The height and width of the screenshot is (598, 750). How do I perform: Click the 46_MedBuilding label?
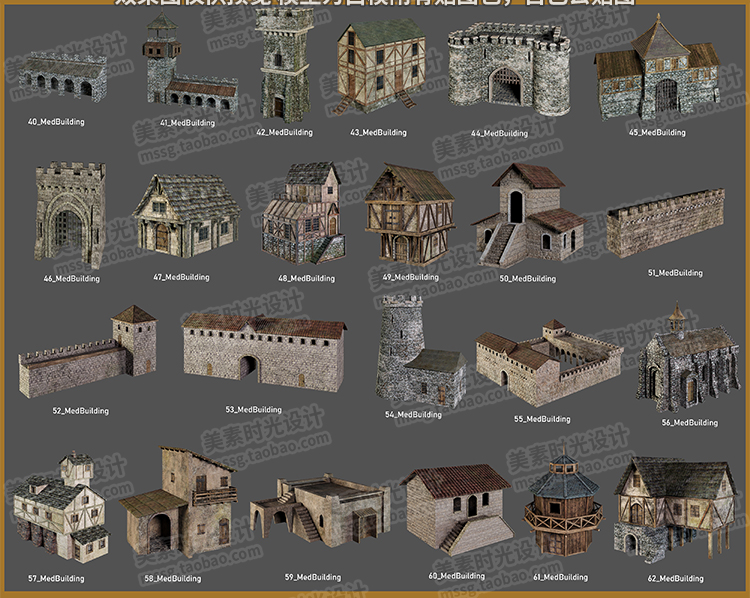coord(72,278)
